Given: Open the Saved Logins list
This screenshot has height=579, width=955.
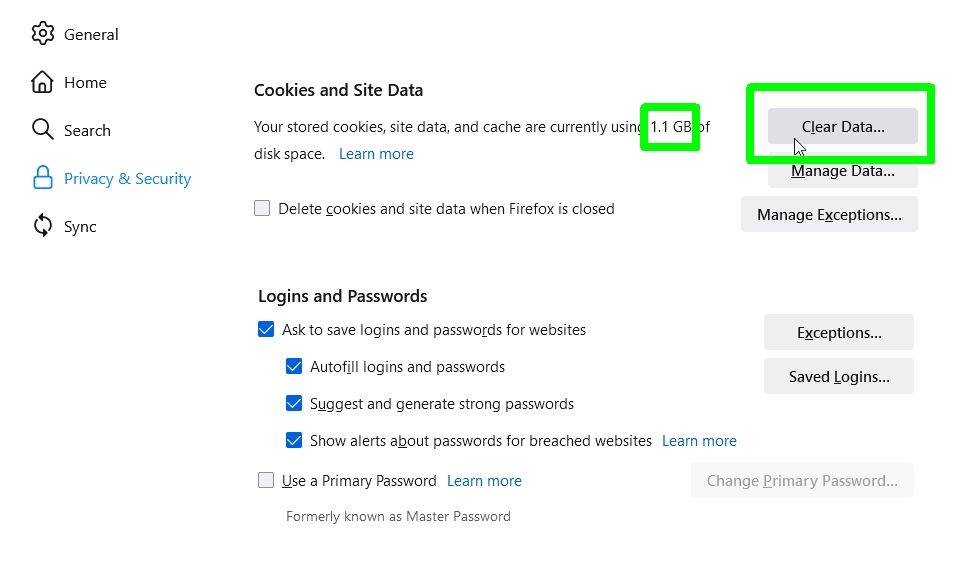Looking at the screenshot, I should click(838, 376).
